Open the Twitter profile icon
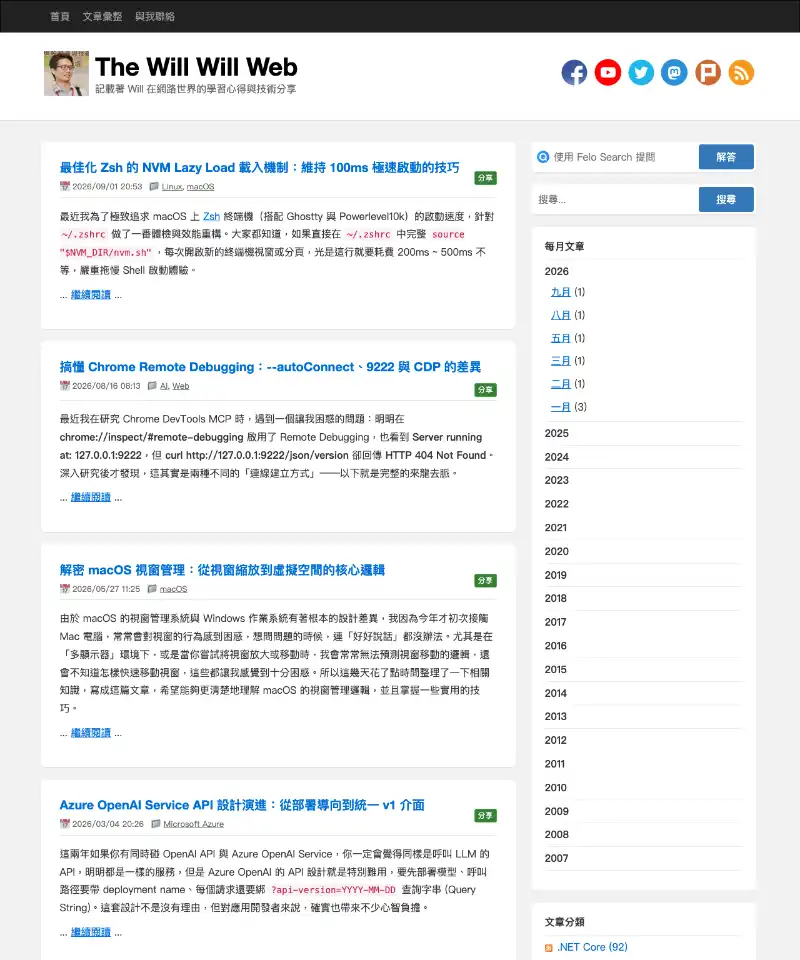This screenshot has width=800, height=960. tap(641, 72)
